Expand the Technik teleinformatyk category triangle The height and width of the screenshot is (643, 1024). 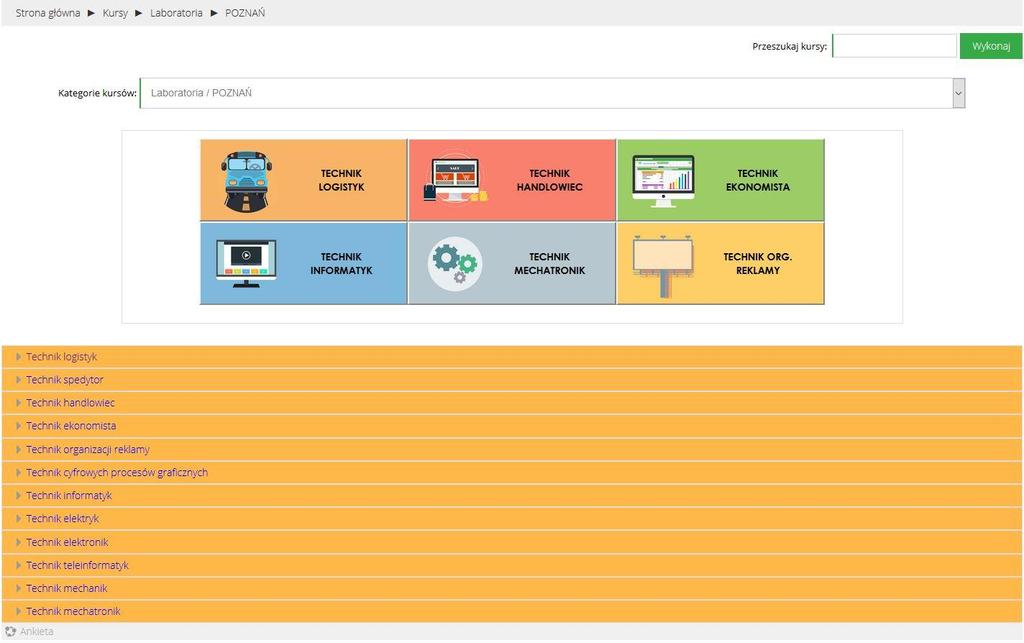[18, 565]
